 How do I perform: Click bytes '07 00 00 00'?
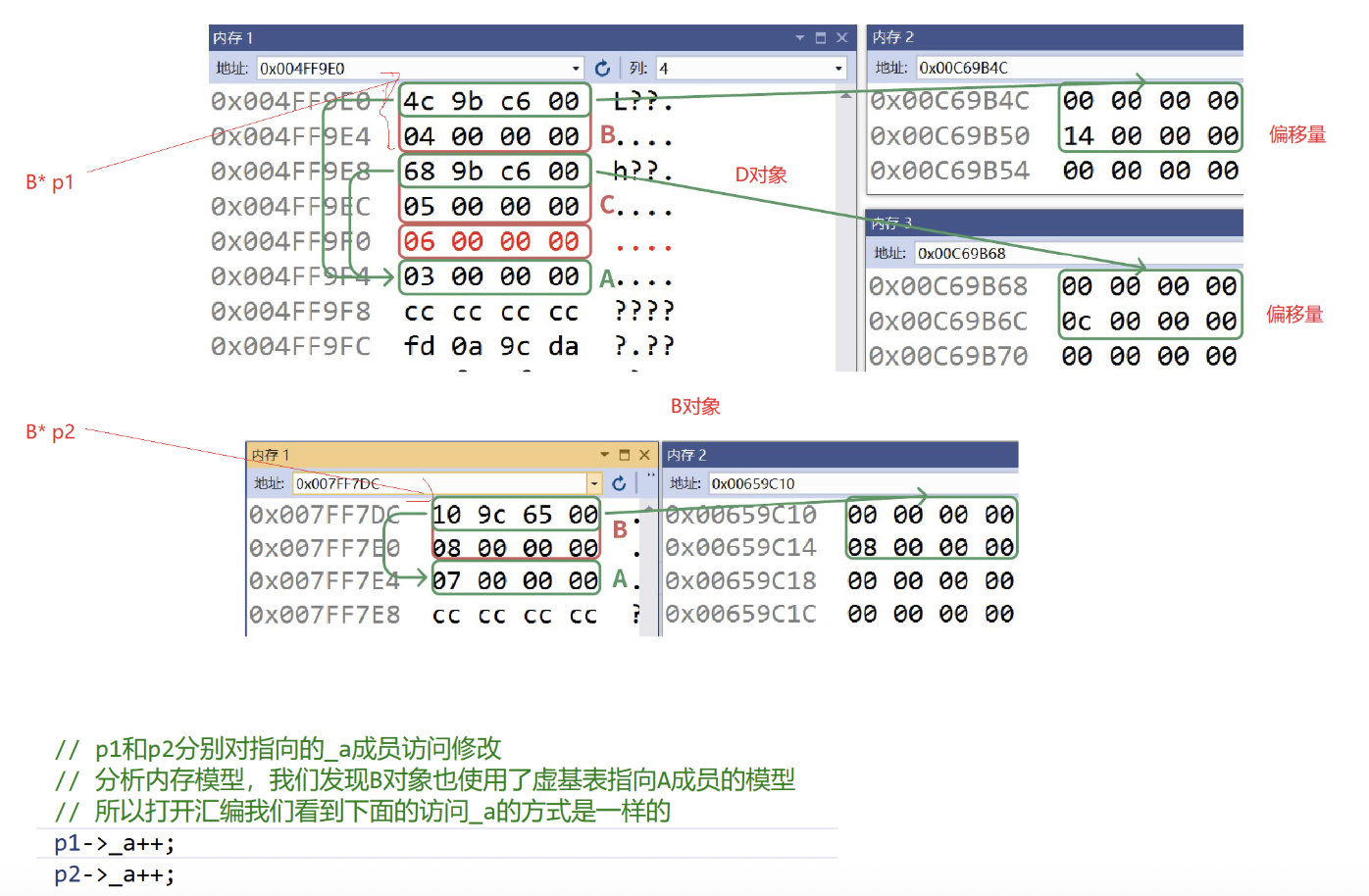[x=516, y=580]
